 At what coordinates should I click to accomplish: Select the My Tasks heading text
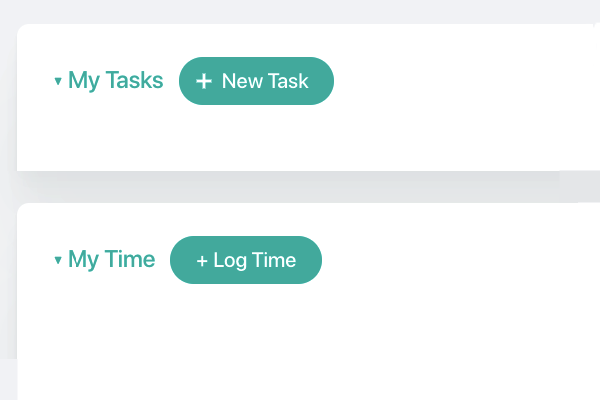[x=116, y=81]
